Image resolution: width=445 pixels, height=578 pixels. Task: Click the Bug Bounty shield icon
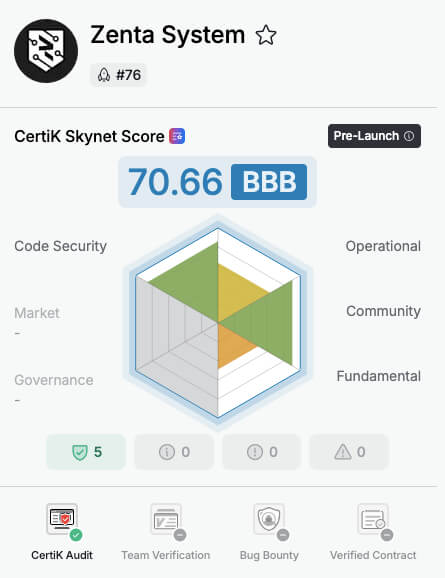[x=269, y=519]
